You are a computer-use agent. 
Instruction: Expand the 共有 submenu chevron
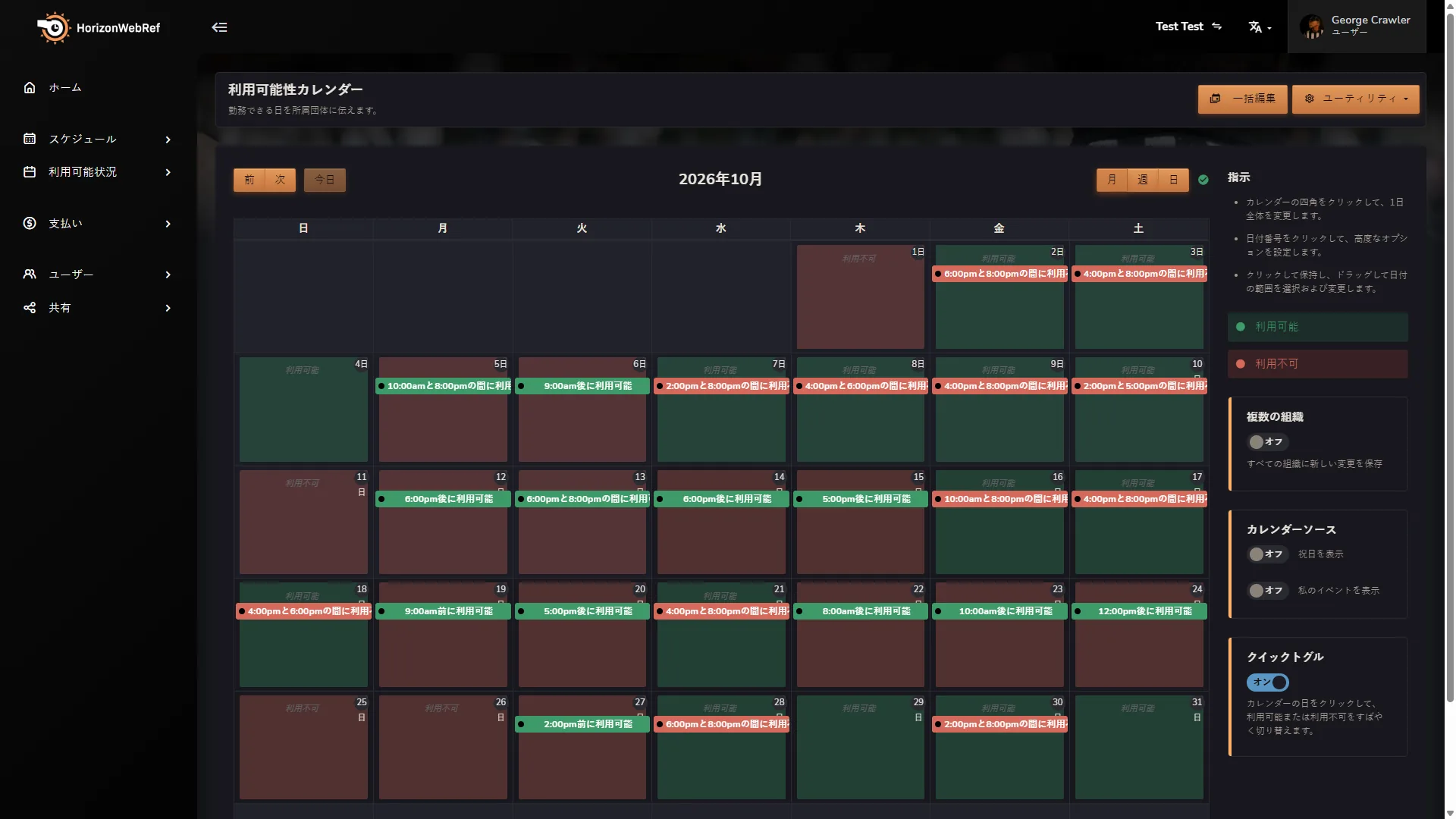click(x=168, y=309)
